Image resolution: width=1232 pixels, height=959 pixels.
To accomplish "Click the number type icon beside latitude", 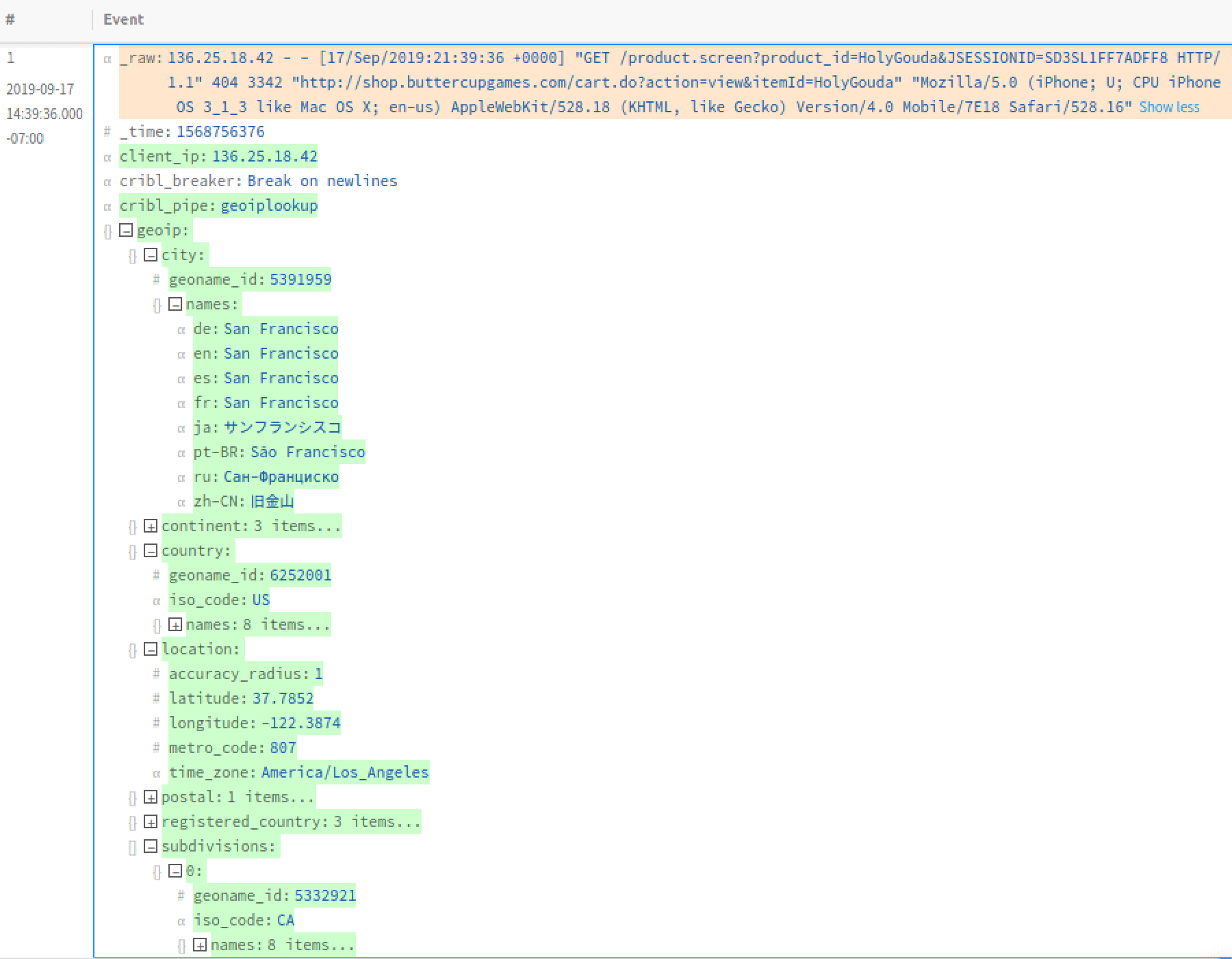I will click(156, 698).
